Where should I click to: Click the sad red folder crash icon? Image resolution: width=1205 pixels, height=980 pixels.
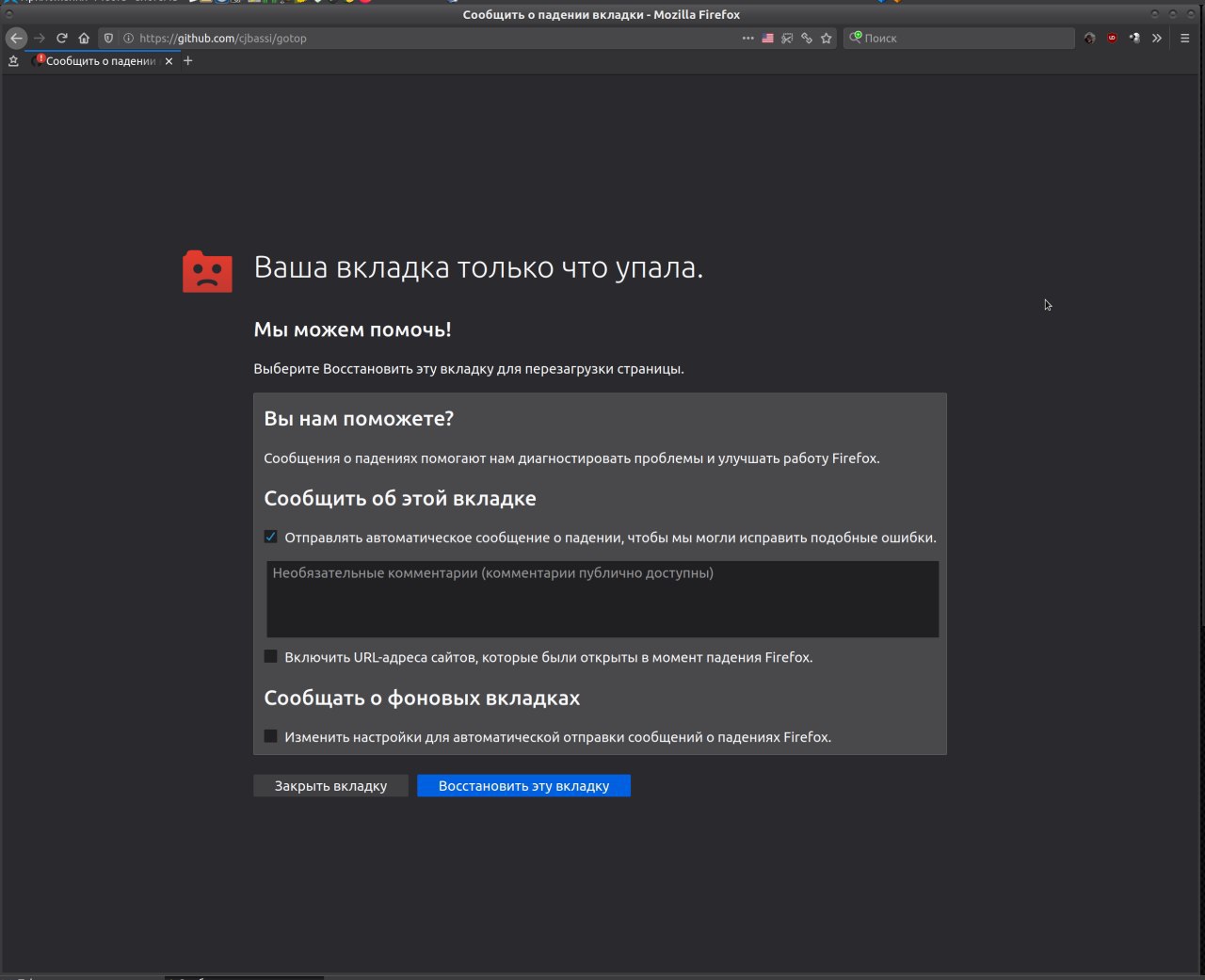pos(207,271)
